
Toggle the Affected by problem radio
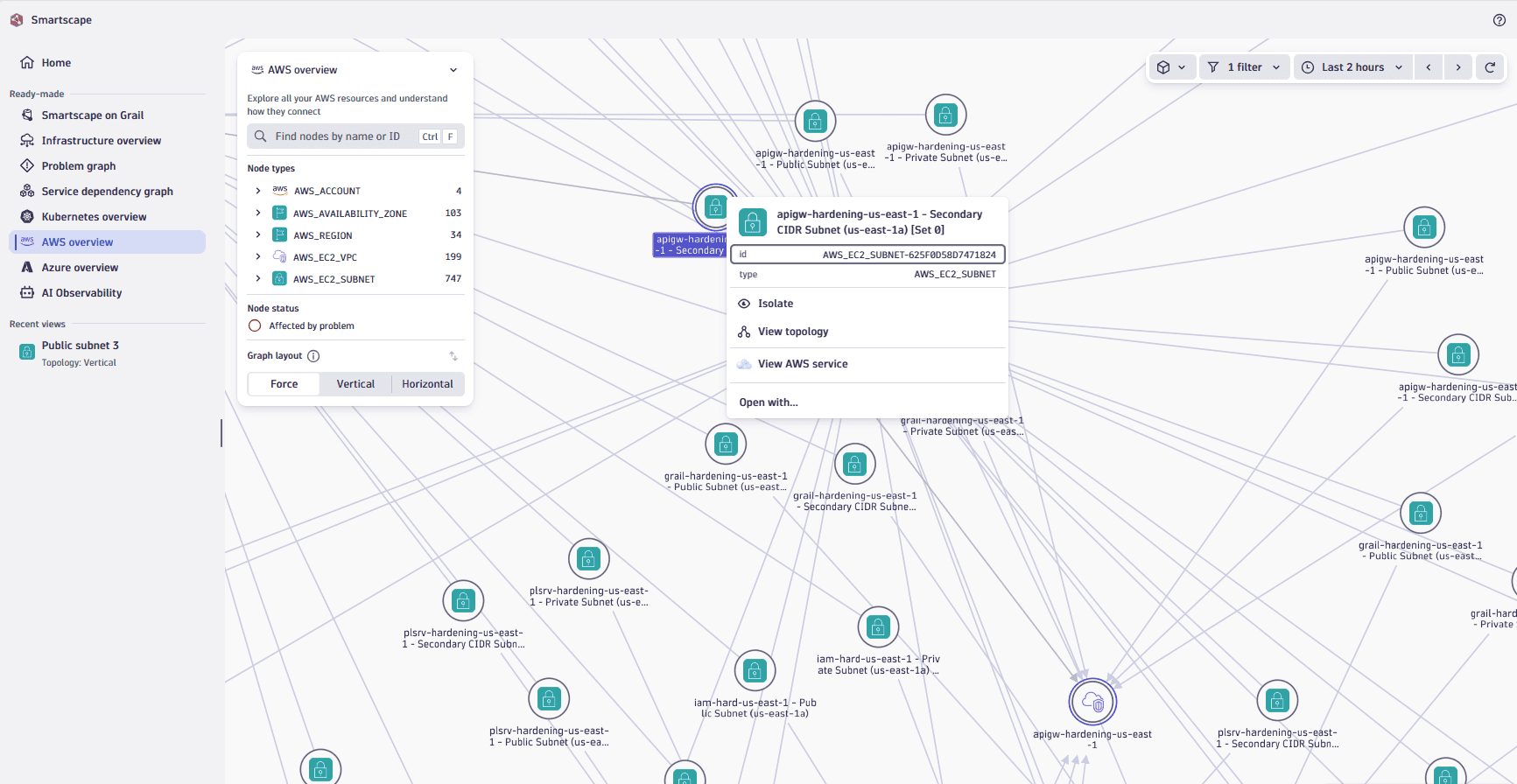pyautogui.click(x=255, y=325)
